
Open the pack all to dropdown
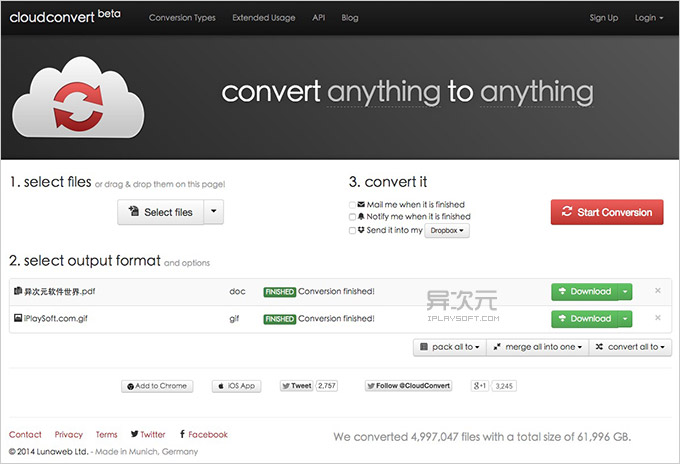tap(450, 347)
